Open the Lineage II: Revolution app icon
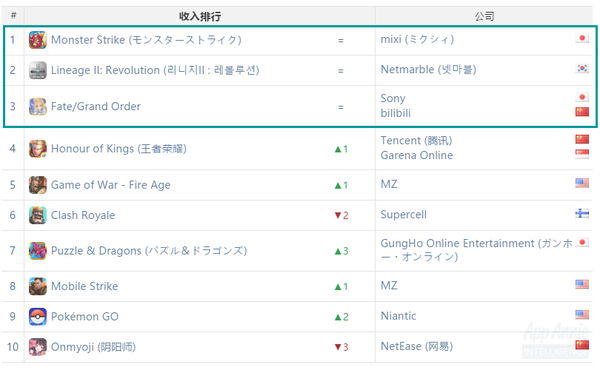 pos(38,70)
